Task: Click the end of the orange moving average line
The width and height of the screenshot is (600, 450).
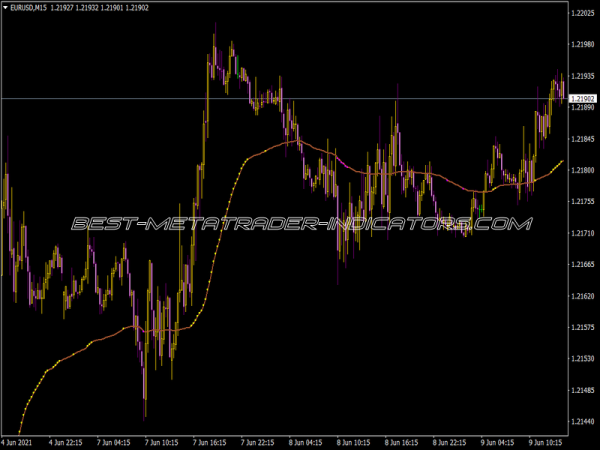Action: click(562, 160)
